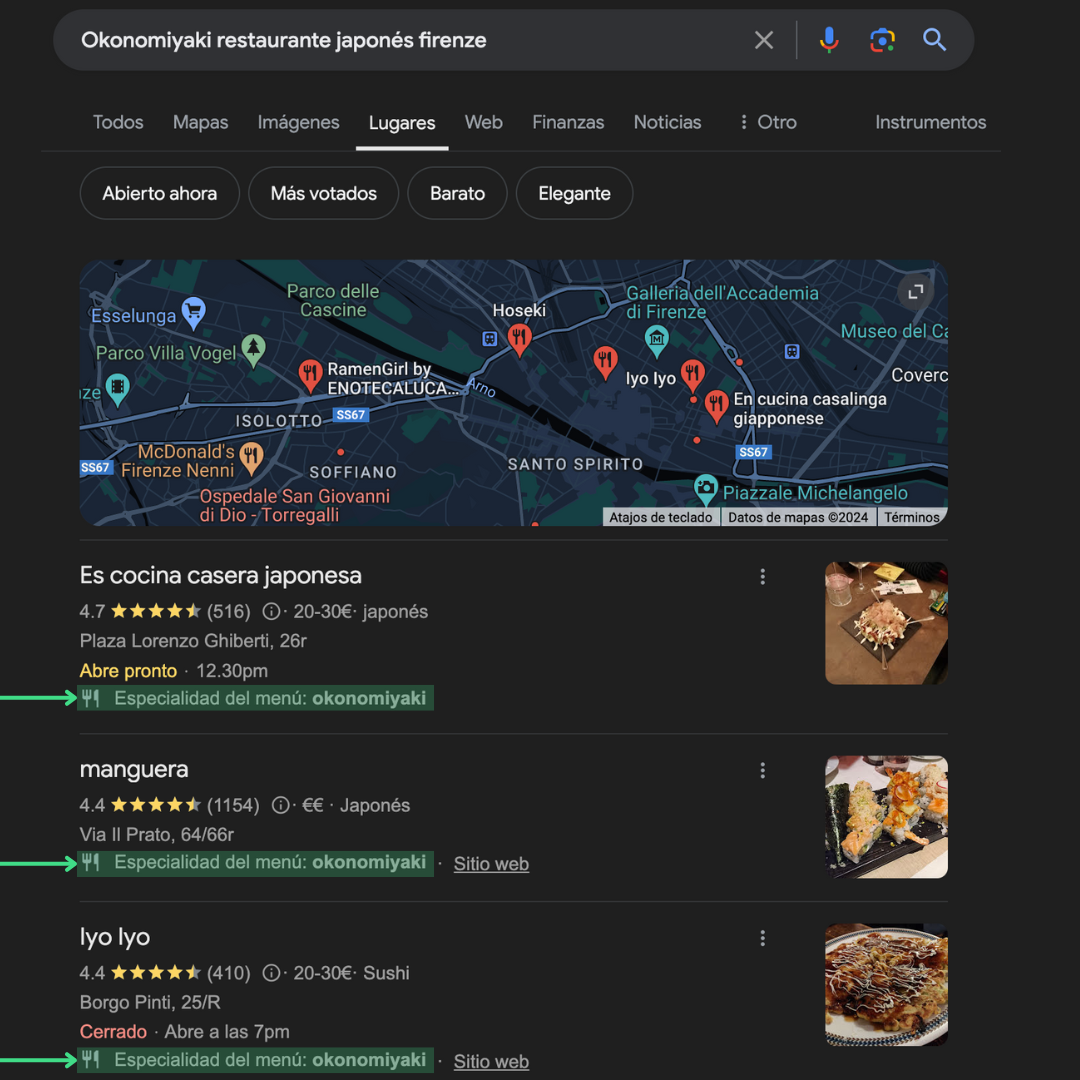Viewport: 1080px width, 1080px height.
Task: Open the sushi photo thumbnail for manguera
Action: pyautogui.click(x=886, y=817)
